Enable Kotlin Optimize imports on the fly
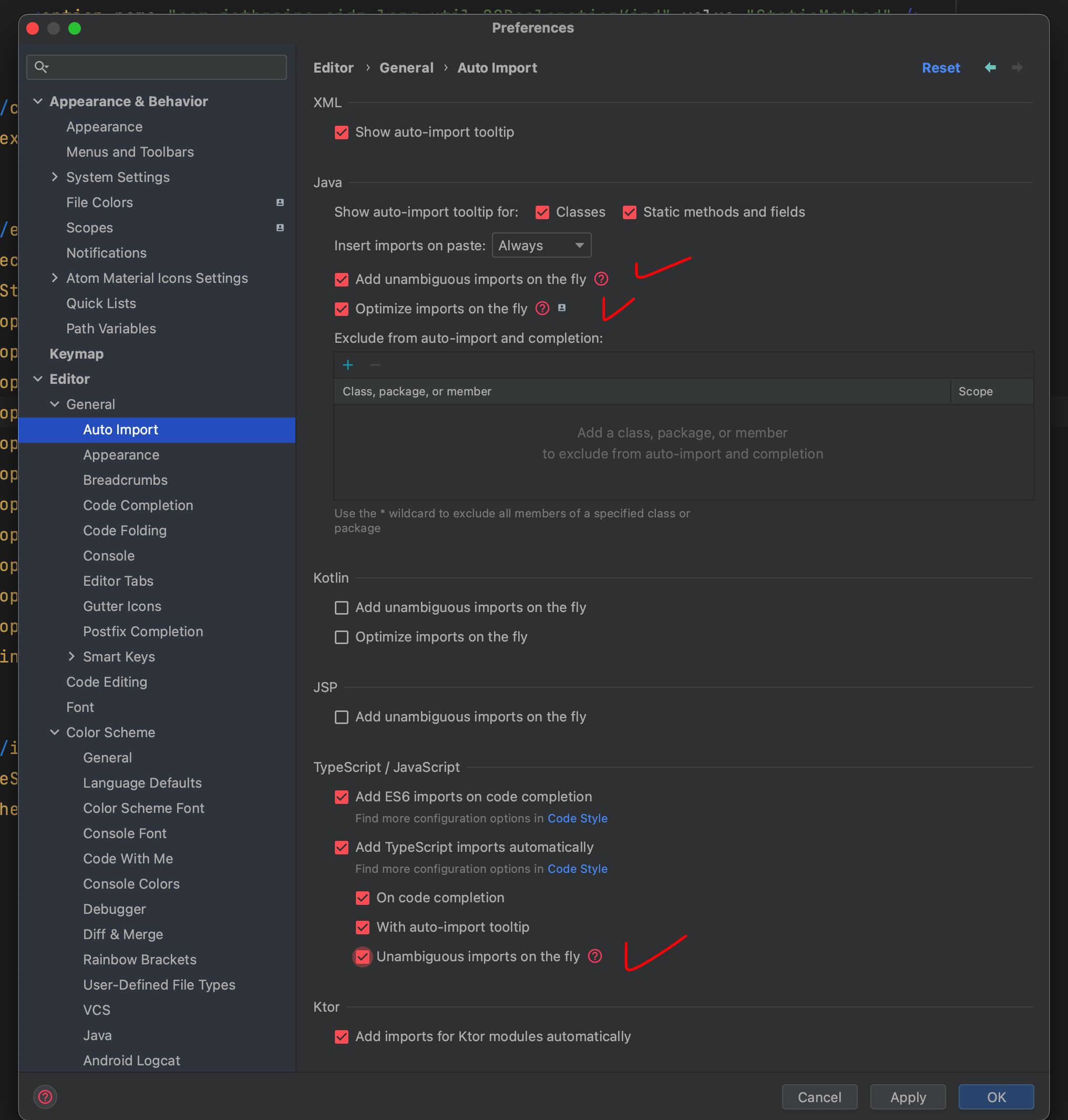This screenshot has width=1068, height=1120. tap(342, 637)
